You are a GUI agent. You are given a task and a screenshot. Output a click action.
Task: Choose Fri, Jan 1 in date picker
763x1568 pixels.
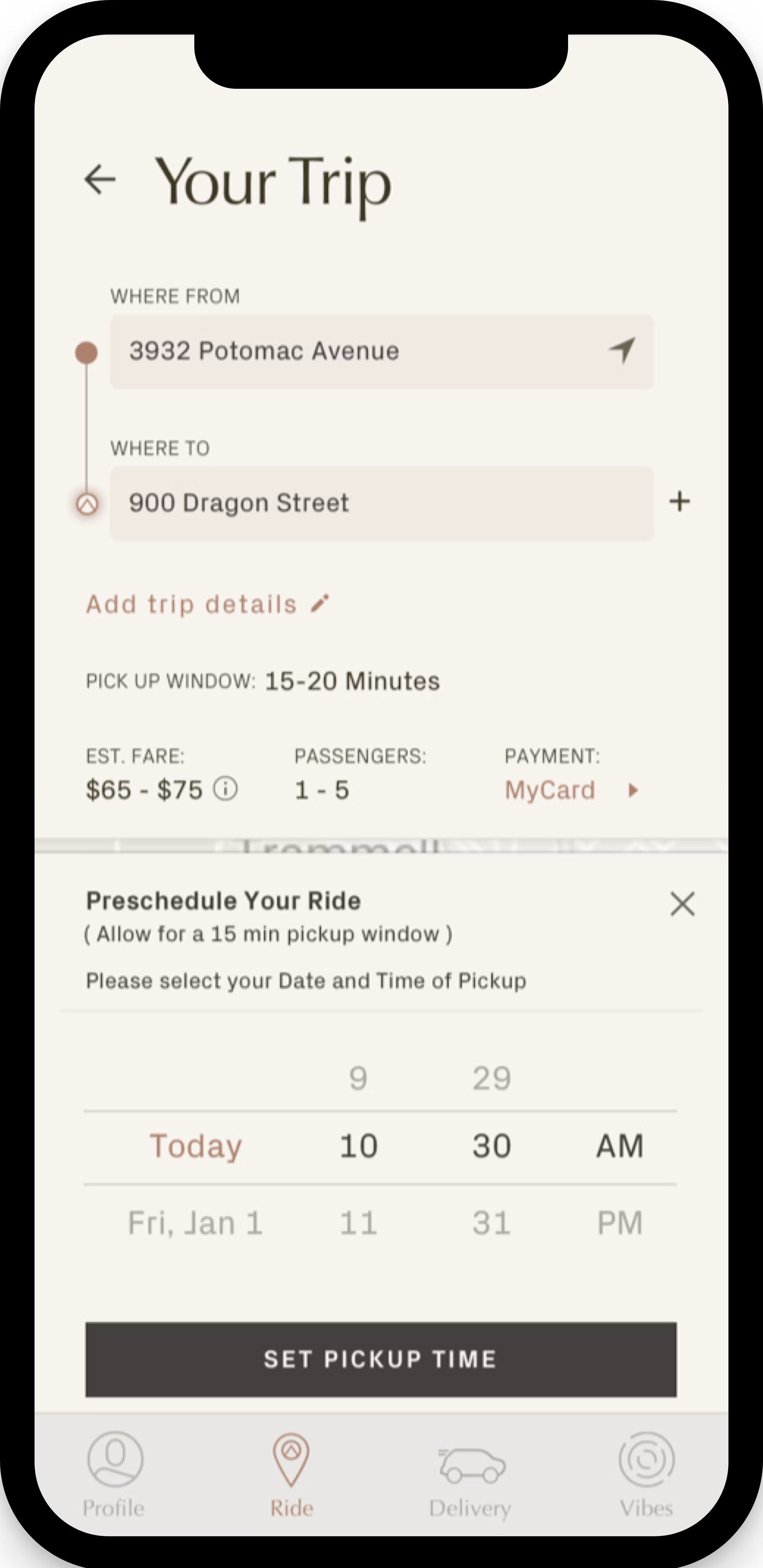click(196, 1223)
